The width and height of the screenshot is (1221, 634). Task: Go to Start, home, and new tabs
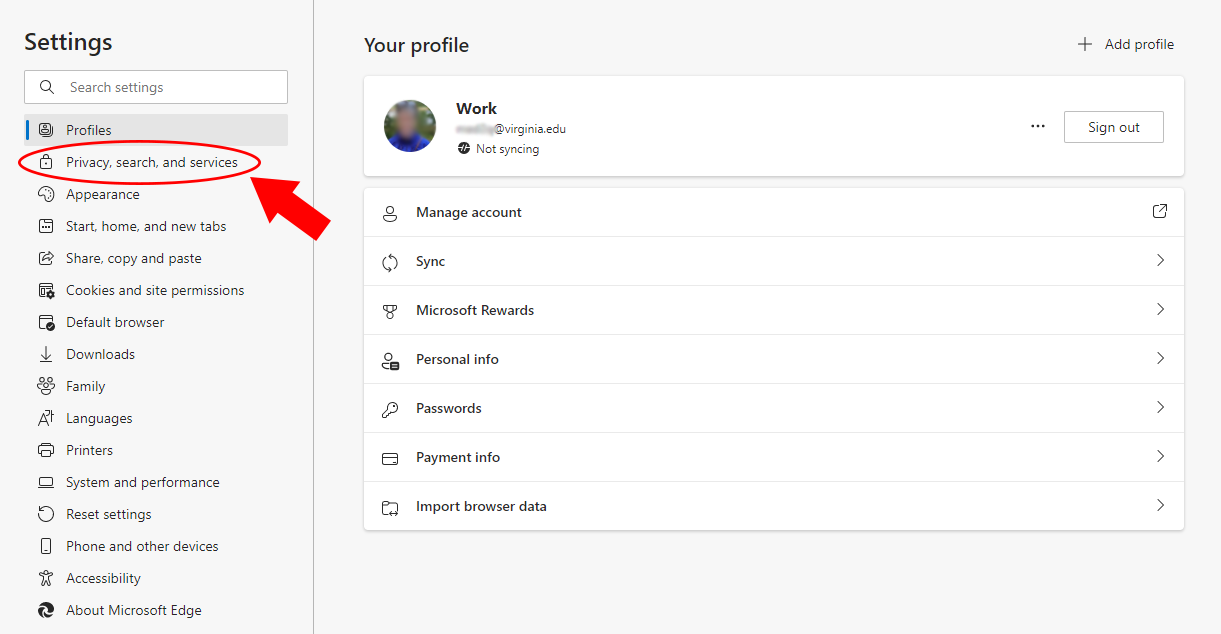[x=146, y=226]
